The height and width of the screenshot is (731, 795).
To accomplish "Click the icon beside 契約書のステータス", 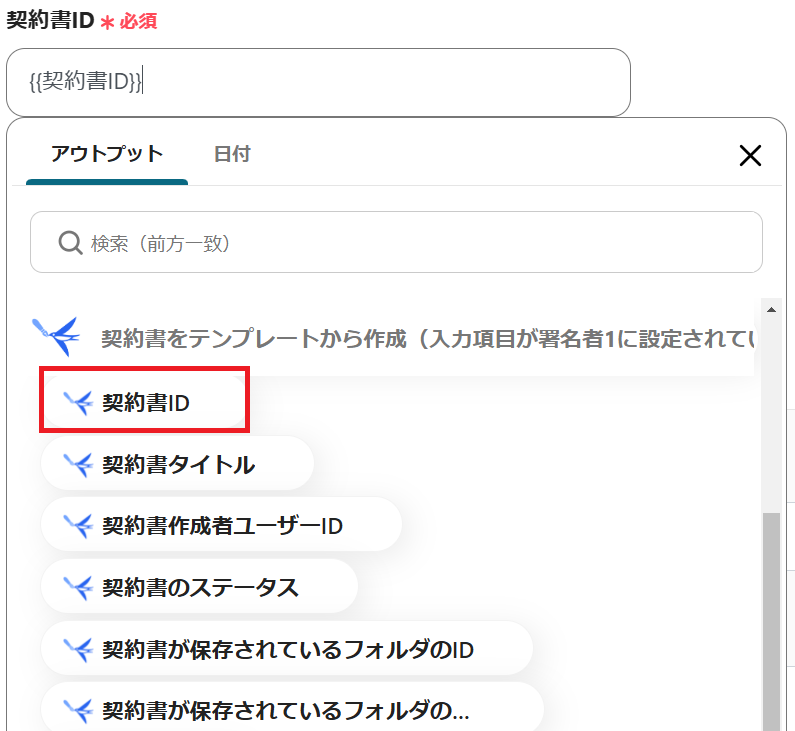I will [x=77, y=587].
